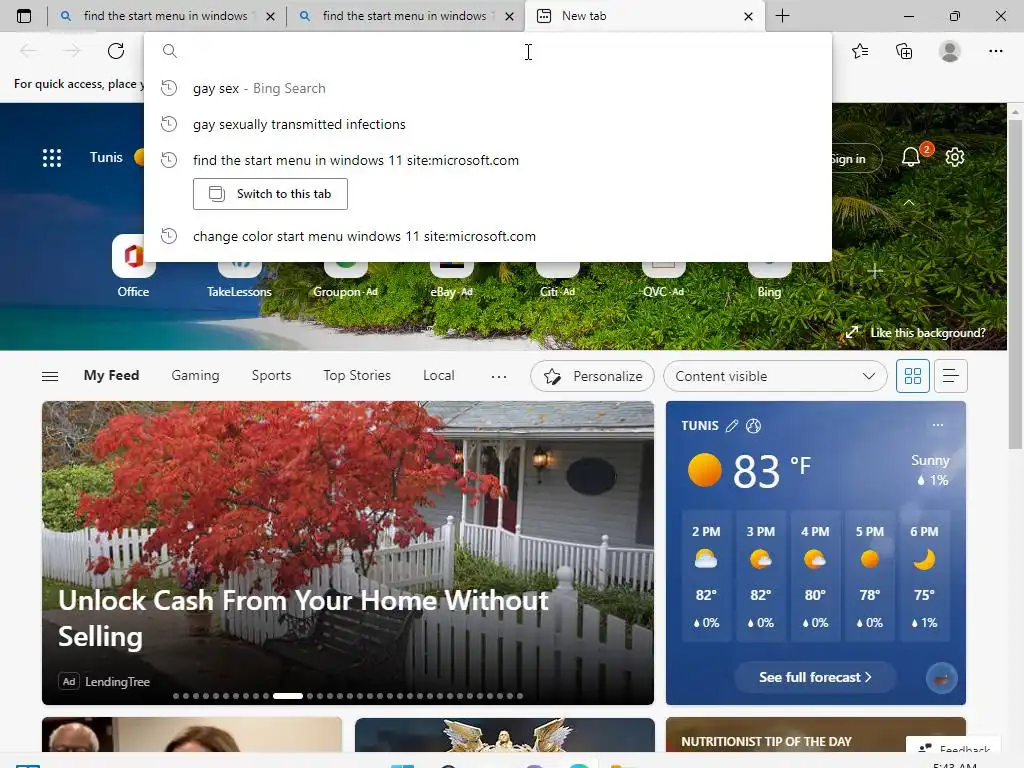This screenshot has width=1024, height=768.
Task: Expand background with the arrows icon
Action: coord(852,332)
